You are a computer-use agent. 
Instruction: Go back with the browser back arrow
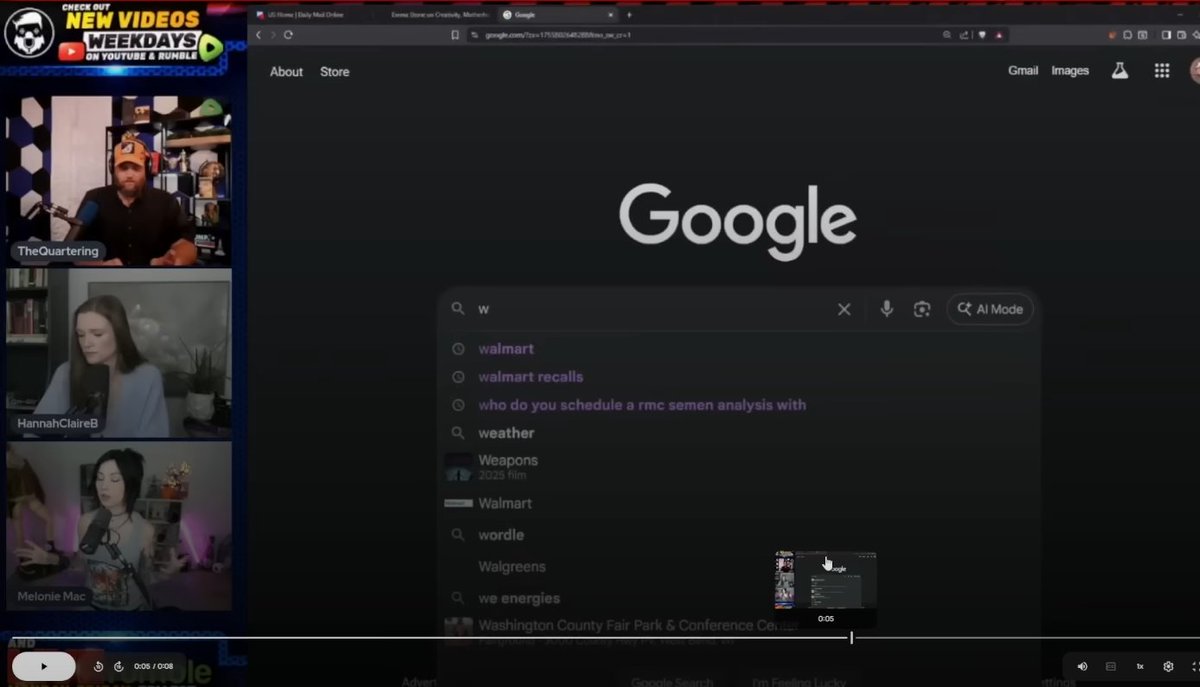click(258, 34)
